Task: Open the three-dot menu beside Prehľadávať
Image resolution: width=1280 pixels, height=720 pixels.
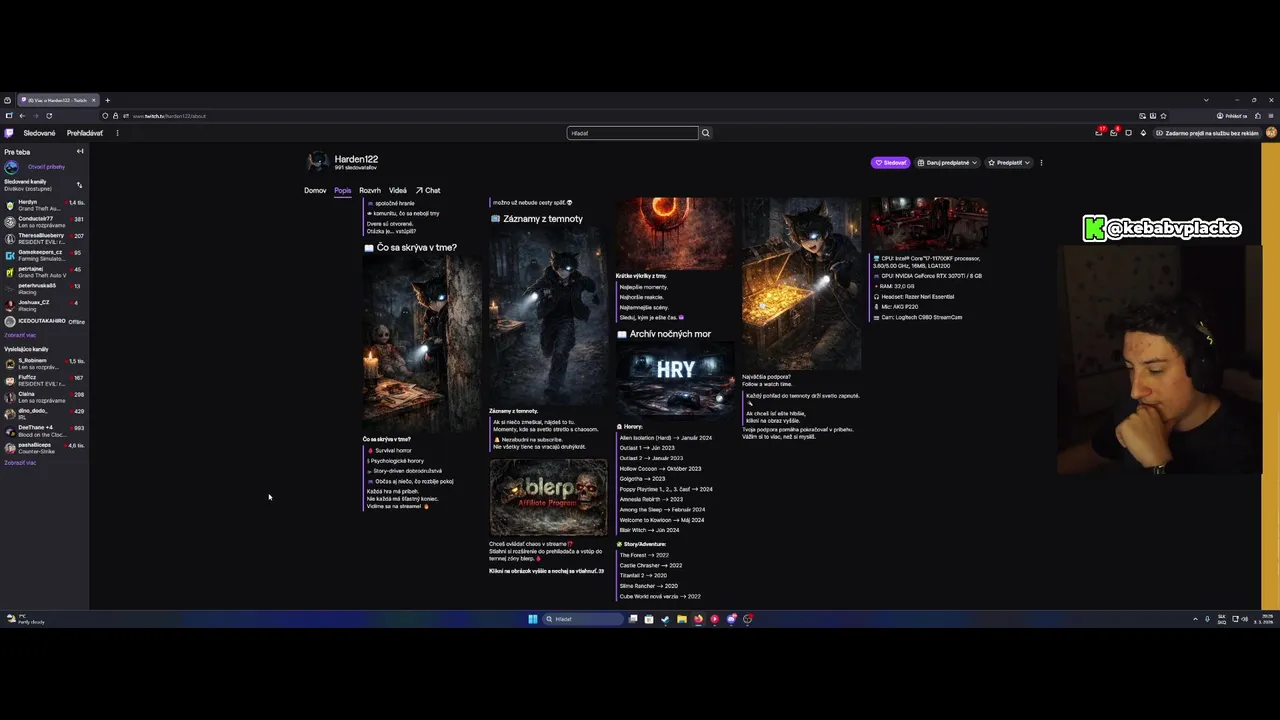Action: 117,133
